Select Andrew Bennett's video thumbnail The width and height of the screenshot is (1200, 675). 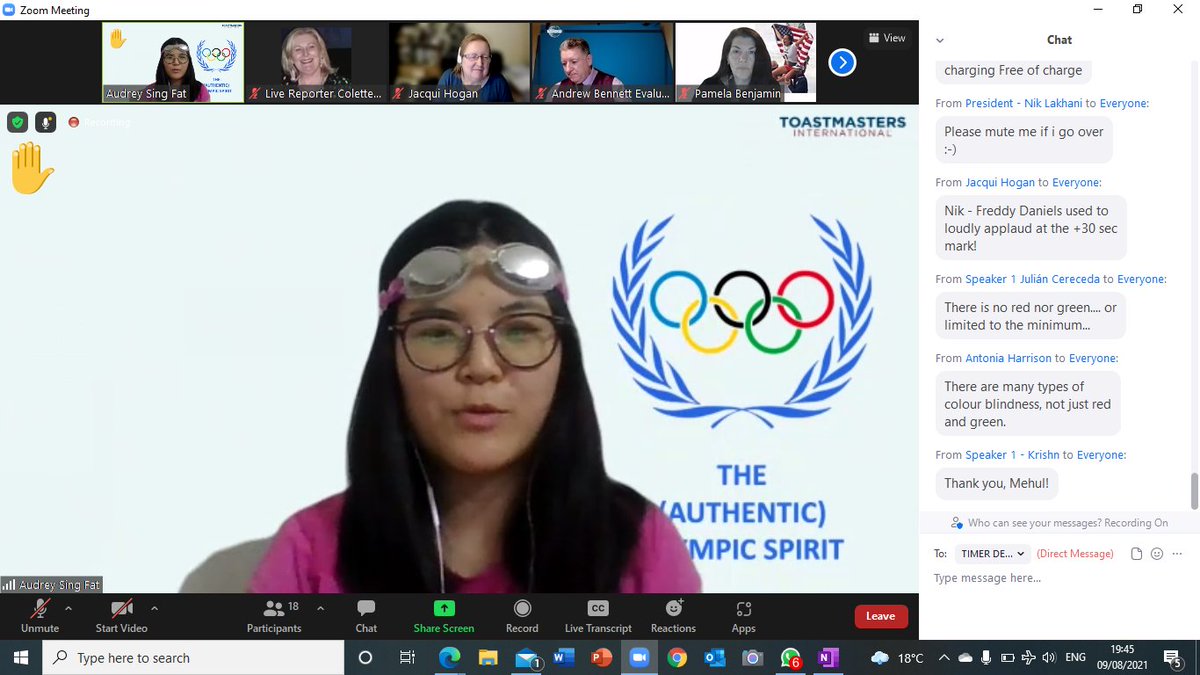pyautogui.click(x=603, y=63)
